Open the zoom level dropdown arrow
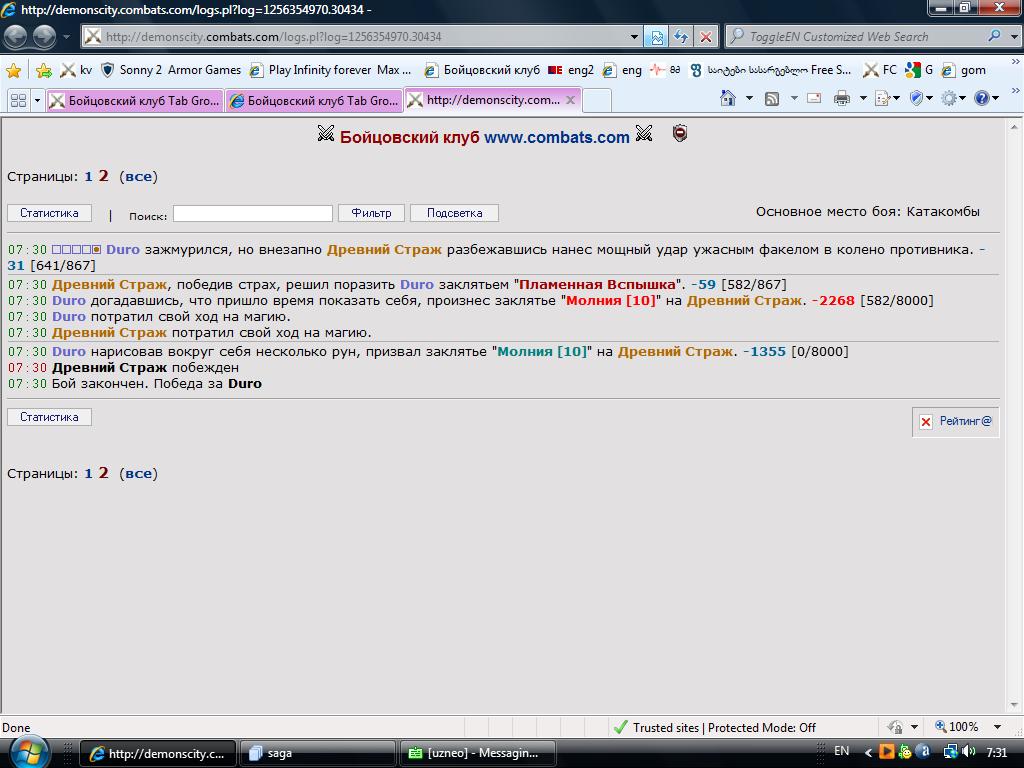 [x=997, y=727]
